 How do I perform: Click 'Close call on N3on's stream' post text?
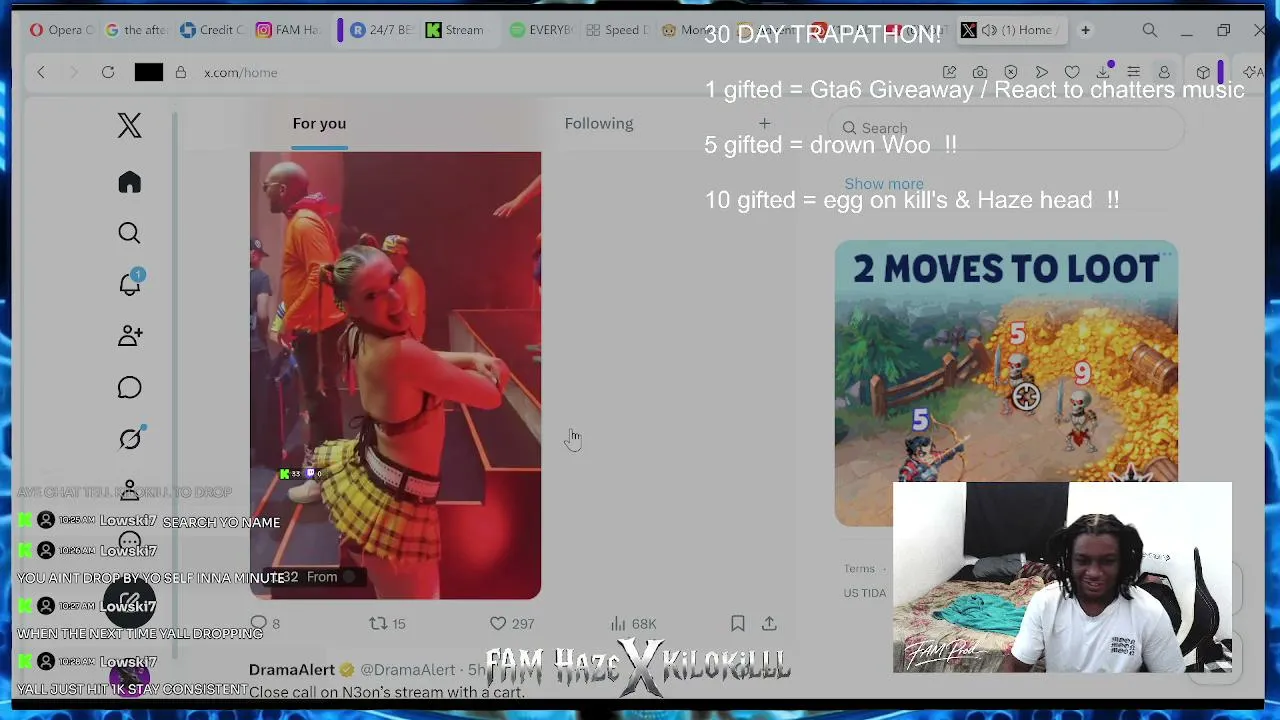(387, 692)
